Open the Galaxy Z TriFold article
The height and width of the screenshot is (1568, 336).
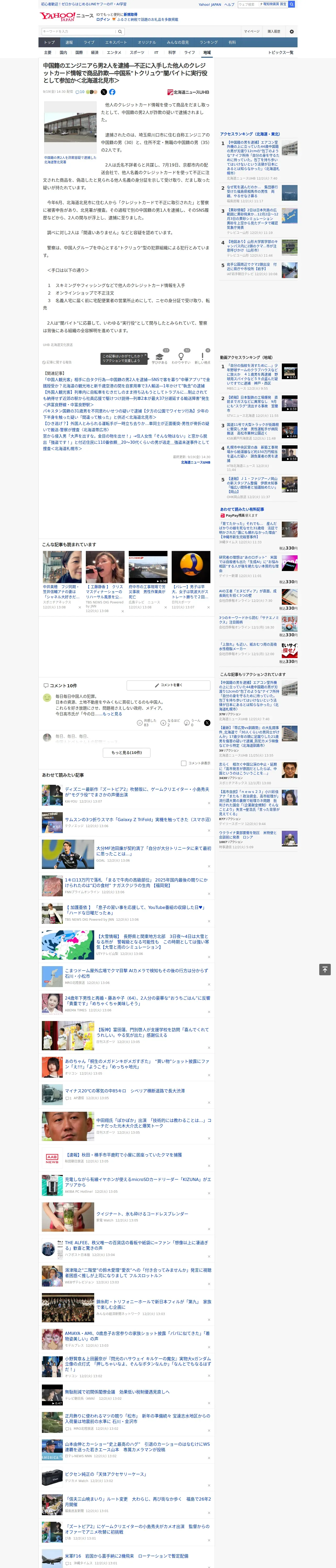[138, 819]
